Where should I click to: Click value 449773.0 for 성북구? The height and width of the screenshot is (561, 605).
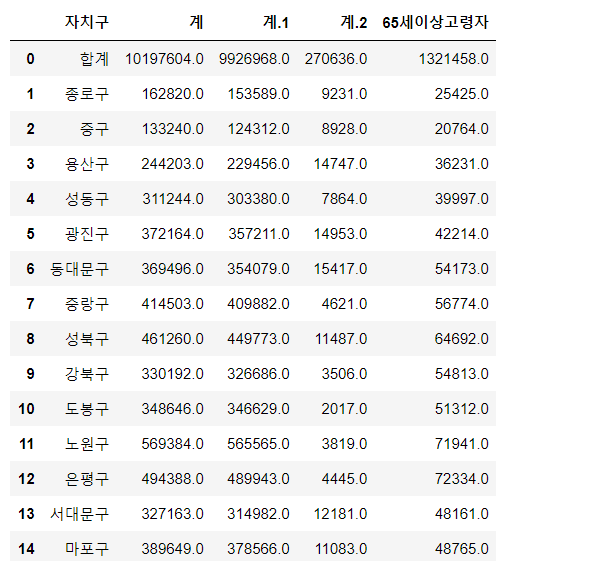258,339
